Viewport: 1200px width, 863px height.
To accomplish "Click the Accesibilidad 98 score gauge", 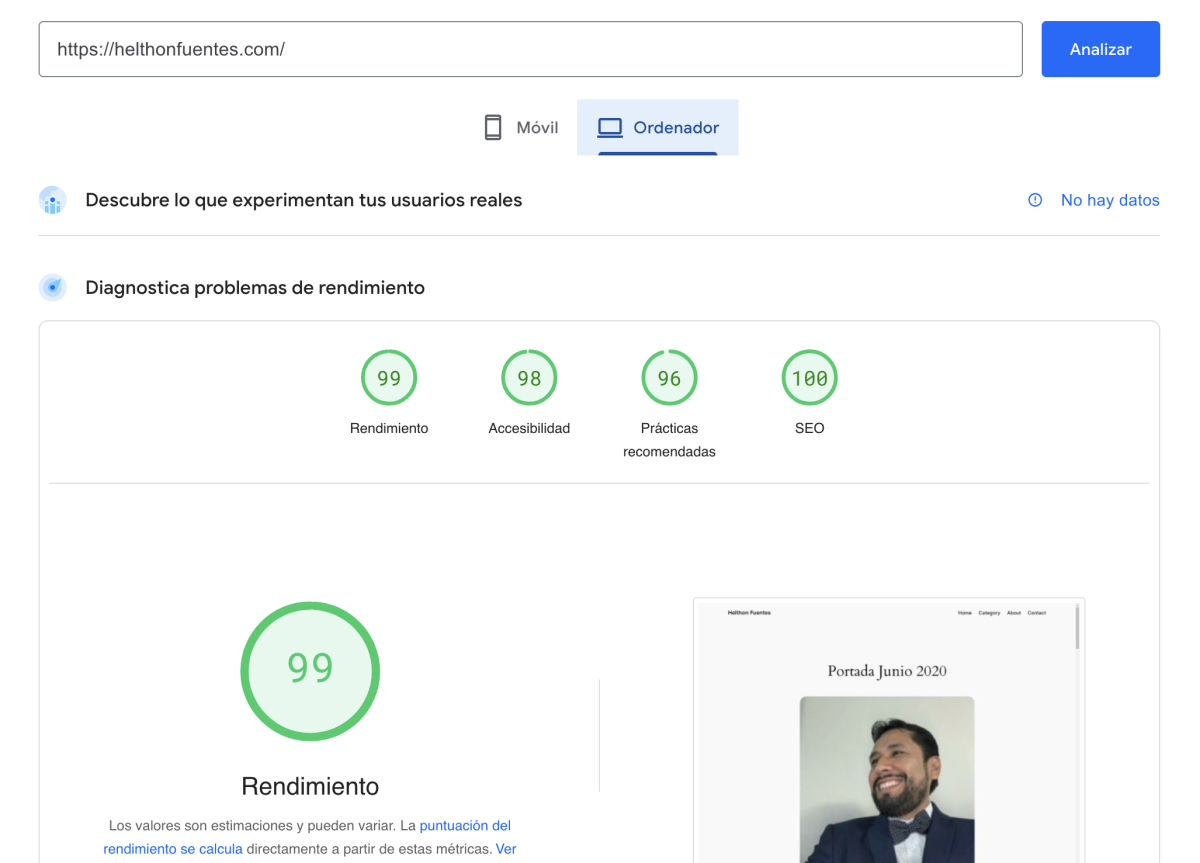I will pos(529,378).
